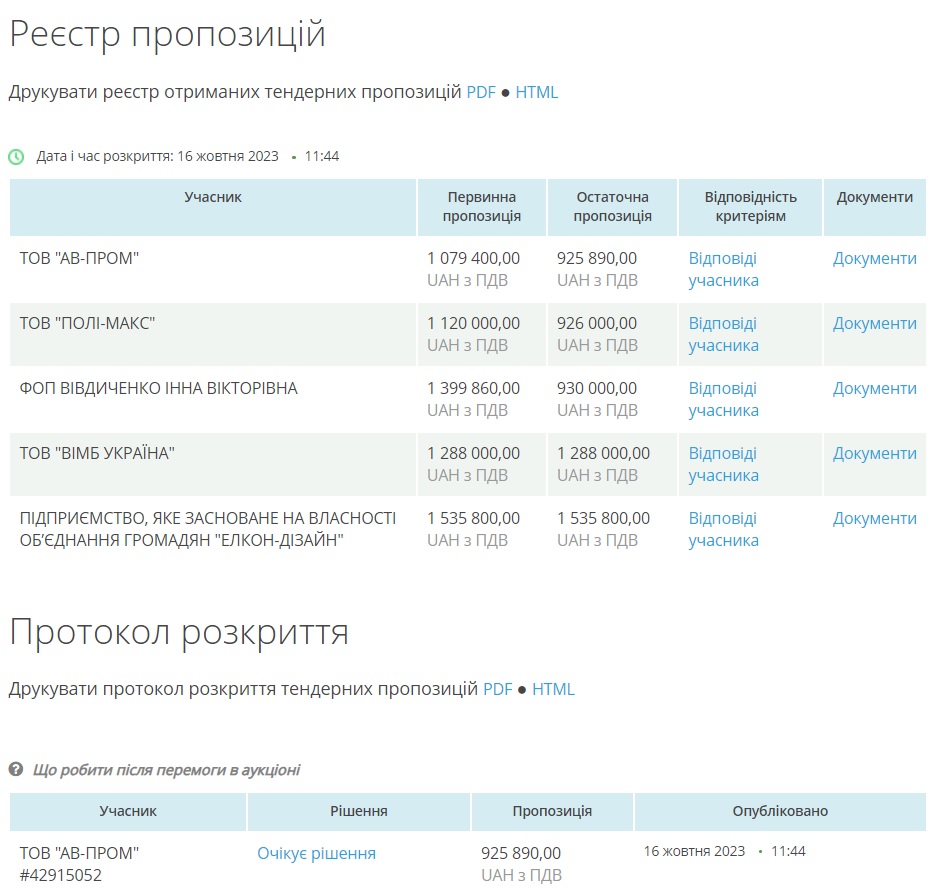
Task: Click the "Остаточна пропозиція" column header
Action: [613, 207]
